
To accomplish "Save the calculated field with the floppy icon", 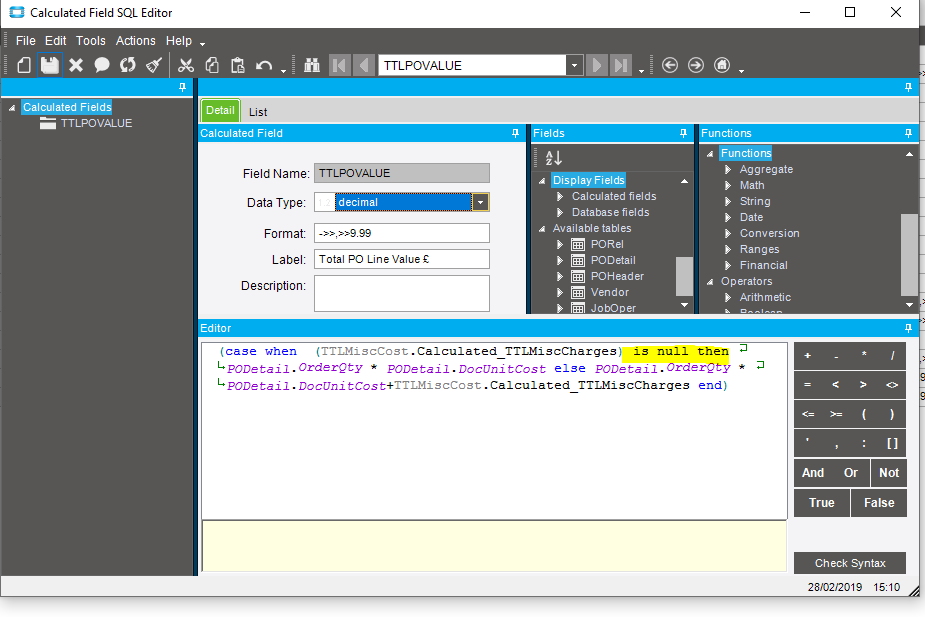I will coord(50,65).
